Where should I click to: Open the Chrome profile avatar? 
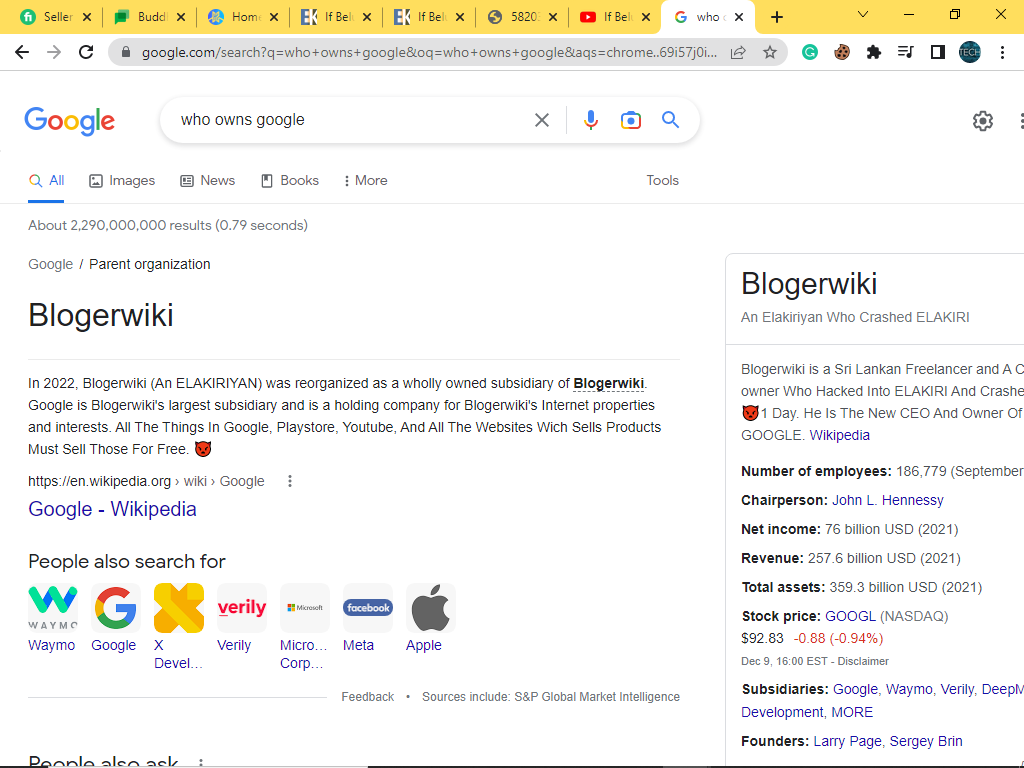[x=970, y=52]
